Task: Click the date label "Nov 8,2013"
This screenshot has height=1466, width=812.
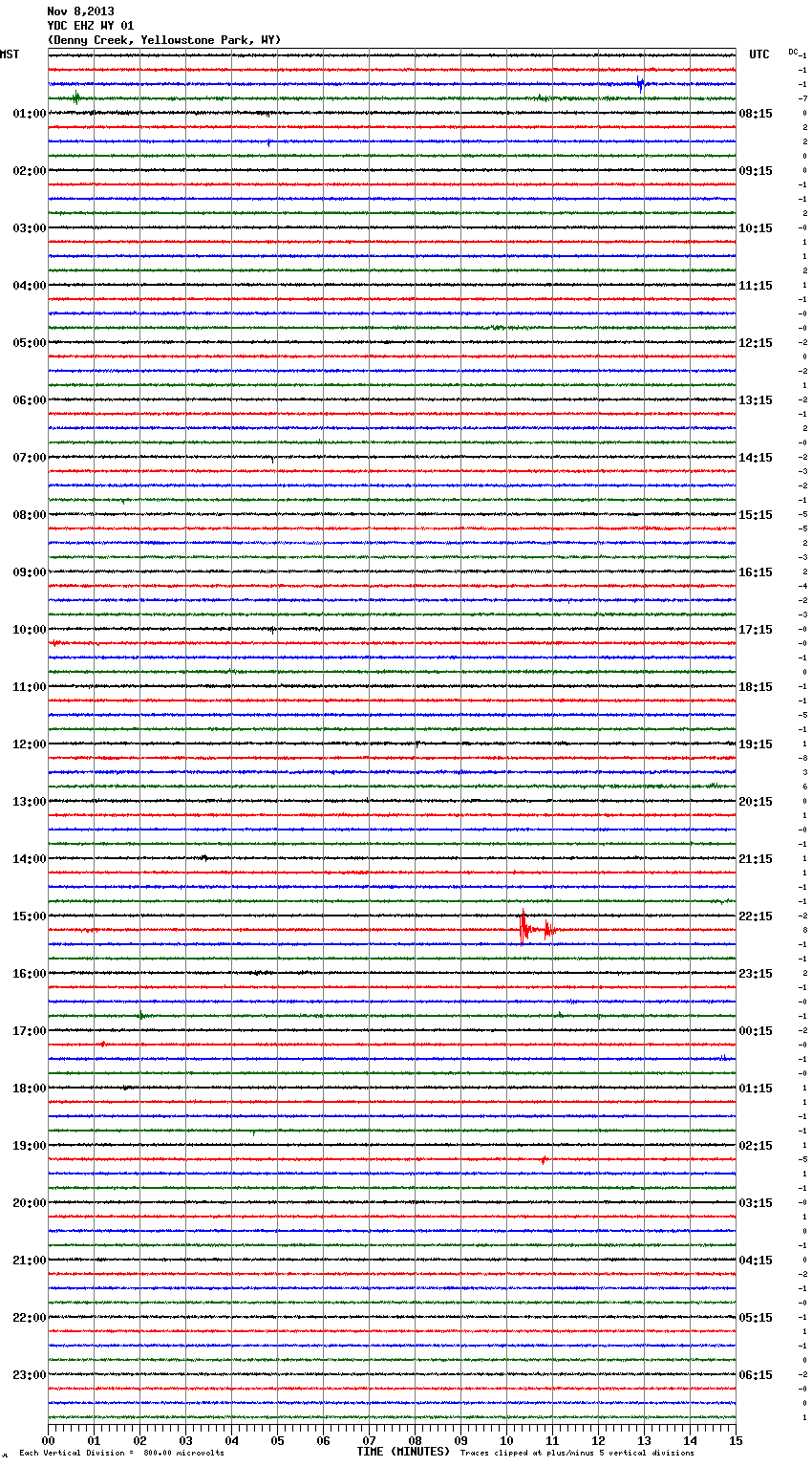Action: [x=80, y=11]
